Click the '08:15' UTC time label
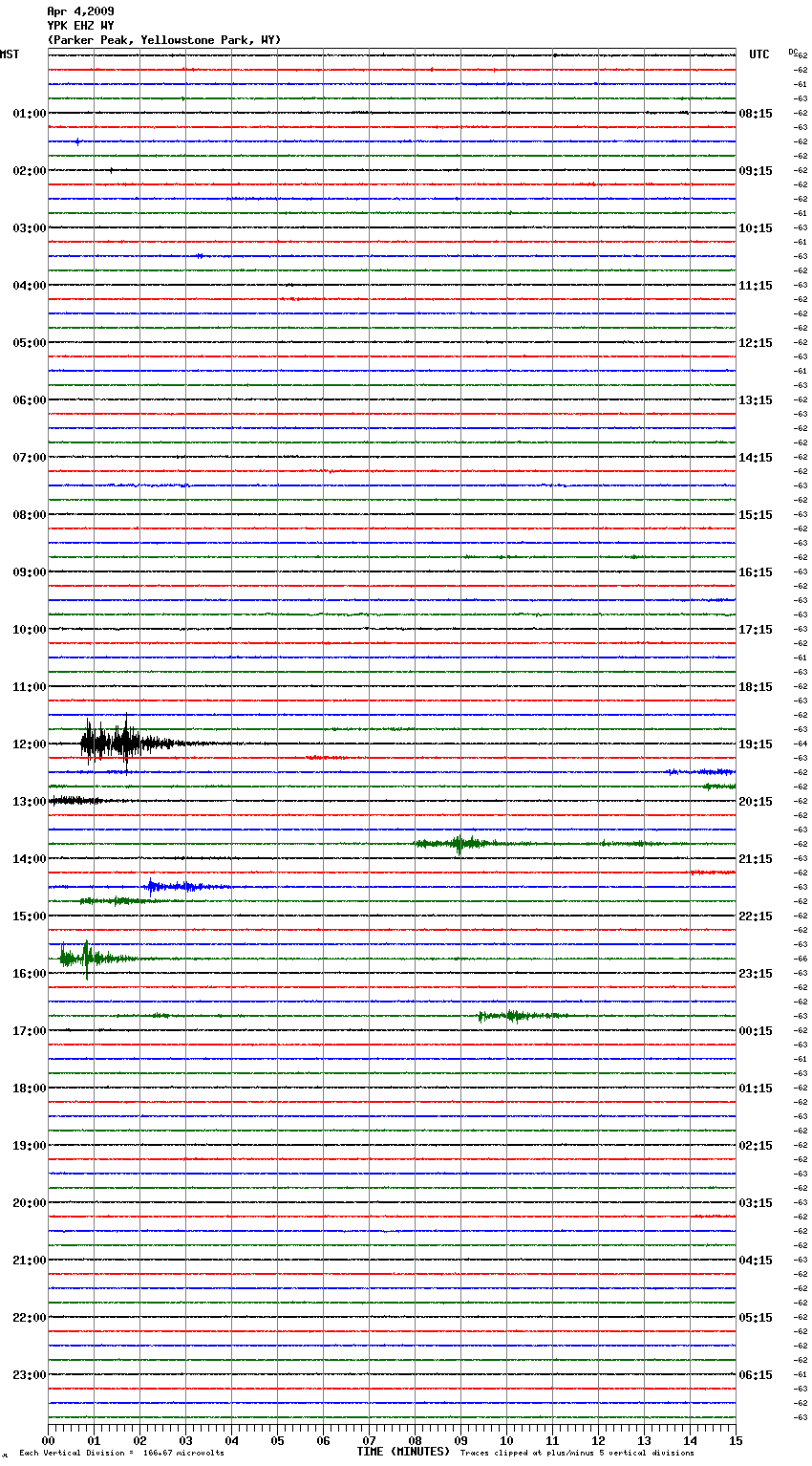The image size is (812, 1466). click(x=756, y=114)
